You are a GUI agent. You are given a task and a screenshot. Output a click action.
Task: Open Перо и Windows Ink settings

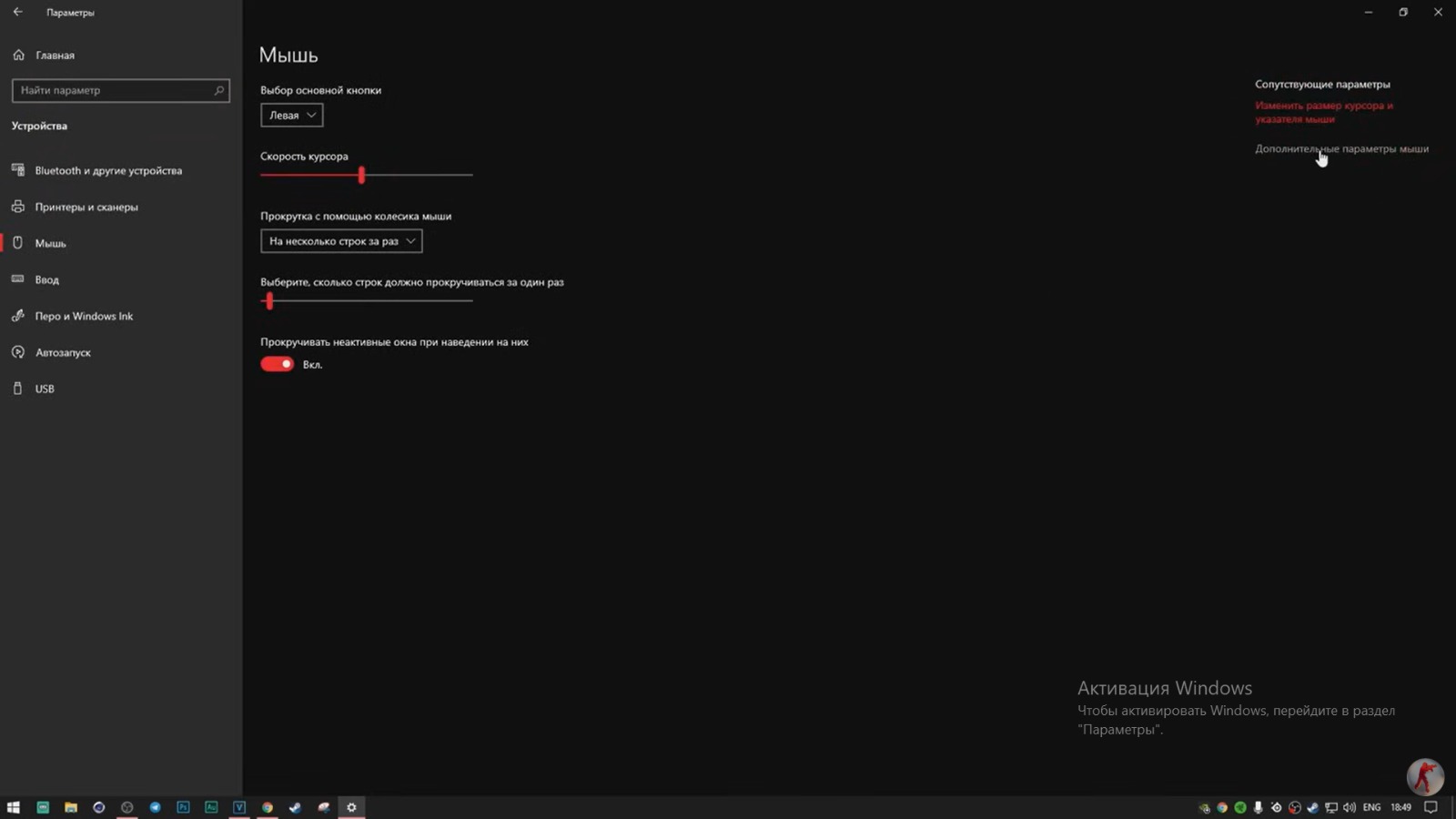tap(84, 316)
